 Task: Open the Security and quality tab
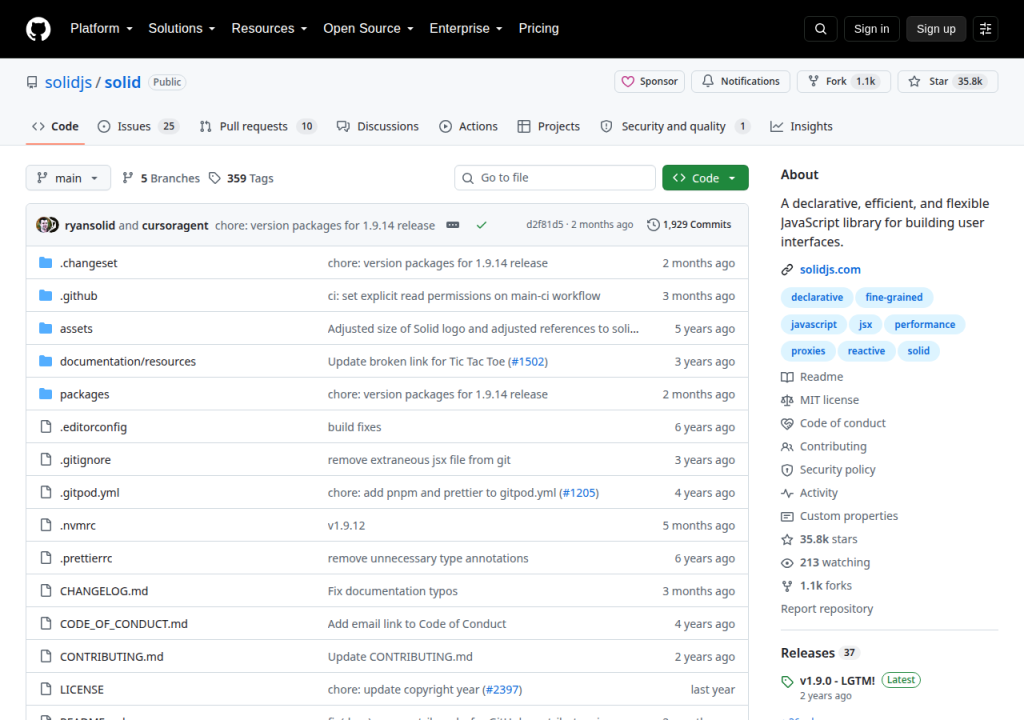675,127
